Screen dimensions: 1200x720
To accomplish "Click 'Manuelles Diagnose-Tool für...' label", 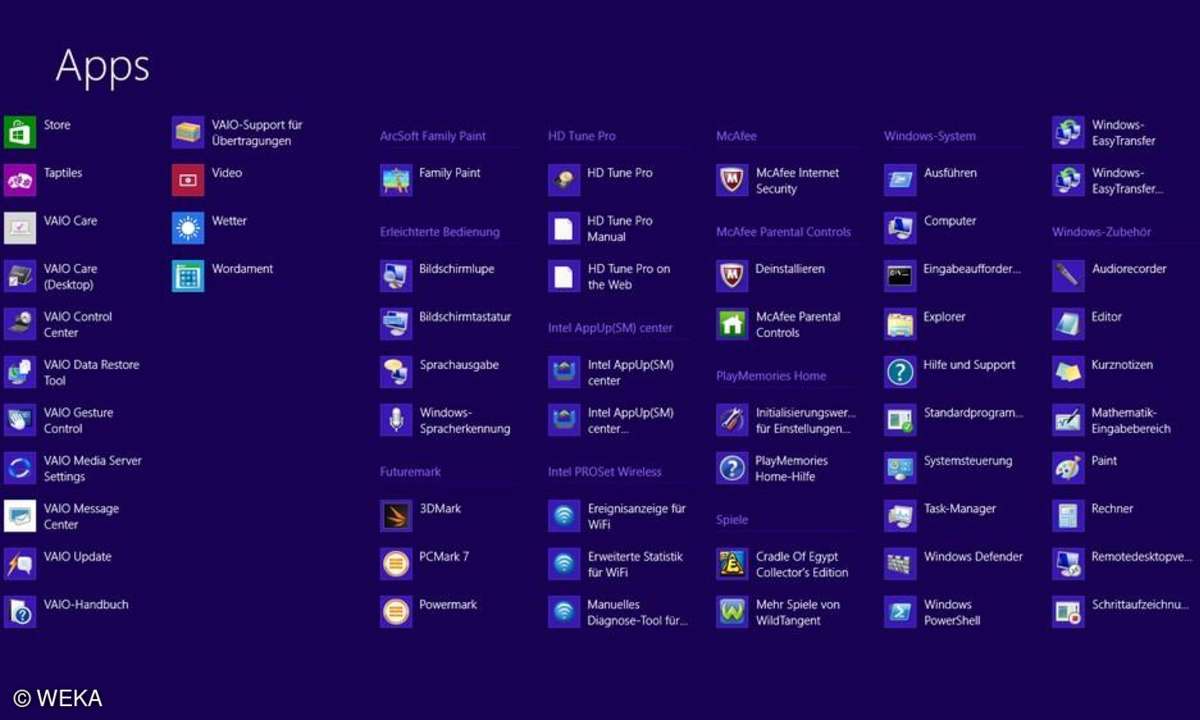I will tap(638, 613).
